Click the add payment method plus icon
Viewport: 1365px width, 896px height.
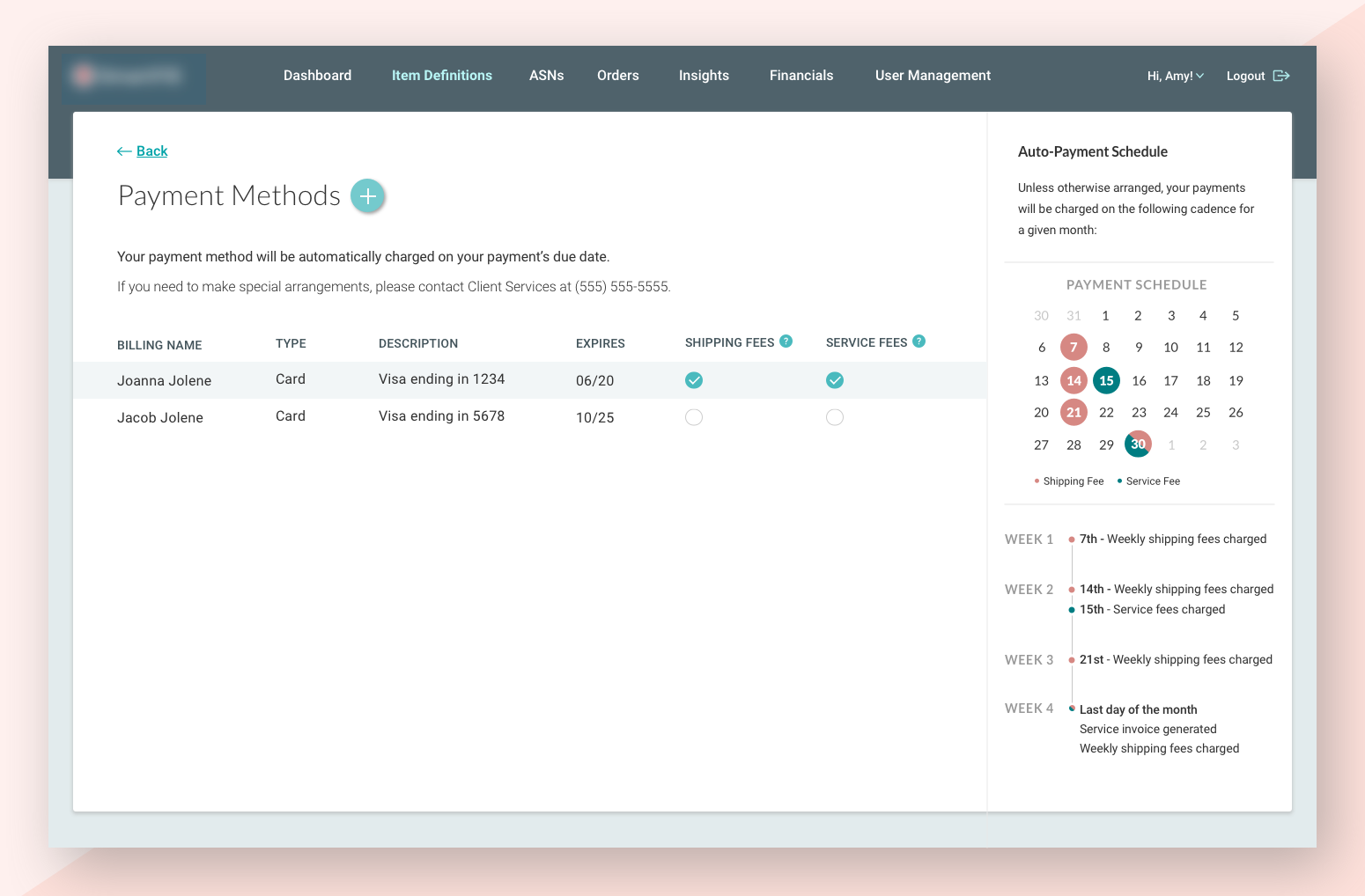coord(368,195)
